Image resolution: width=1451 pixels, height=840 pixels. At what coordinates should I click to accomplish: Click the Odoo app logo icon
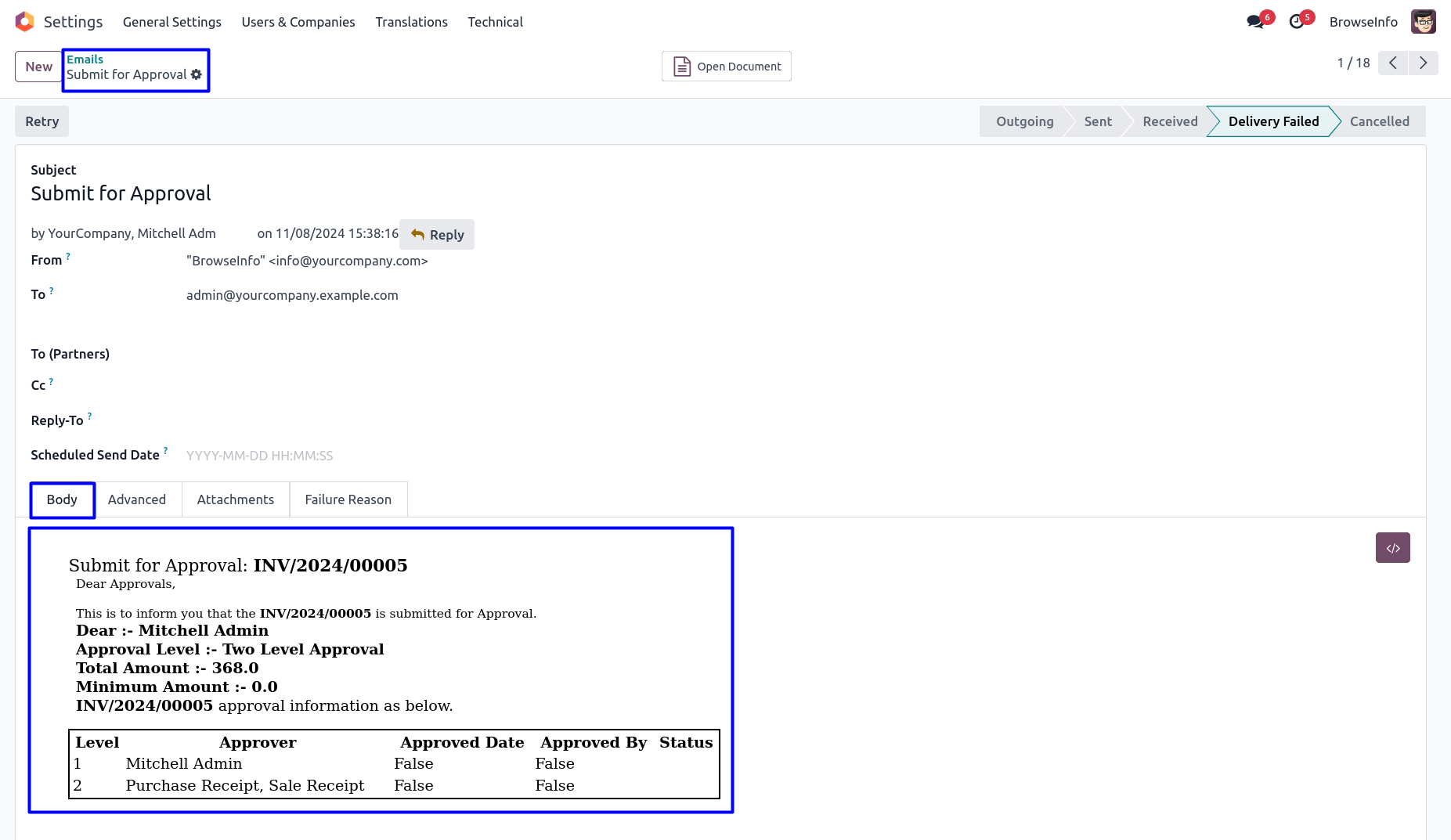pyautogui.click(x=24, y=22)
